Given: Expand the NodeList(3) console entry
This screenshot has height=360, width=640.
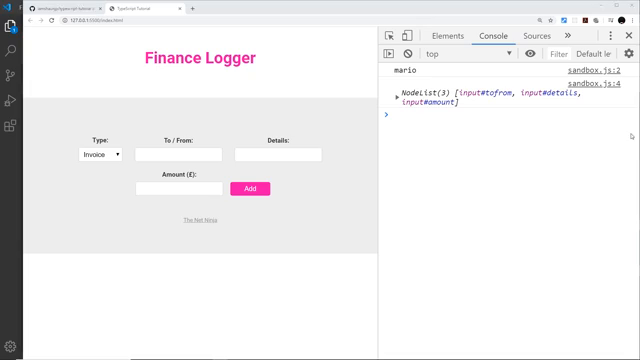Looking at the screenshot, I should (397, 97).
